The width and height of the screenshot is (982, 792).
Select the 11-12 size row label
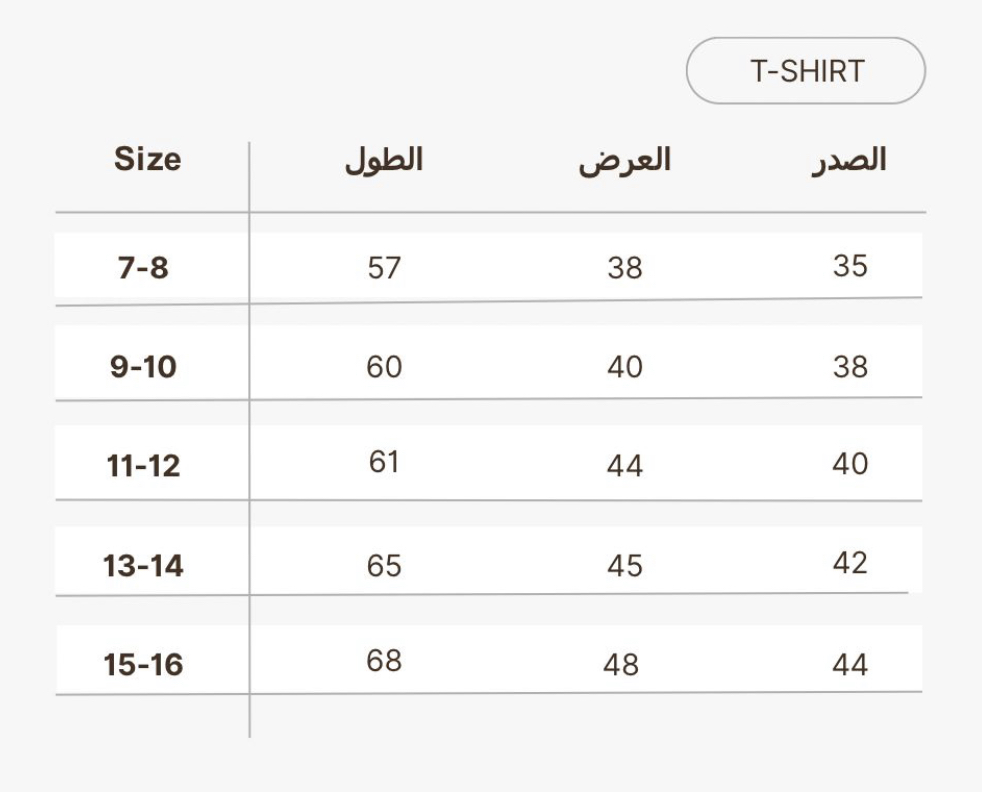coord(143,465)
